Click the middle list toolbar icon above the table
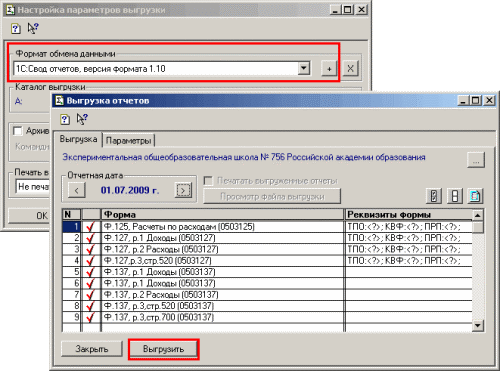The height and width of the screenshot is (371, 500). coord(455,196)
